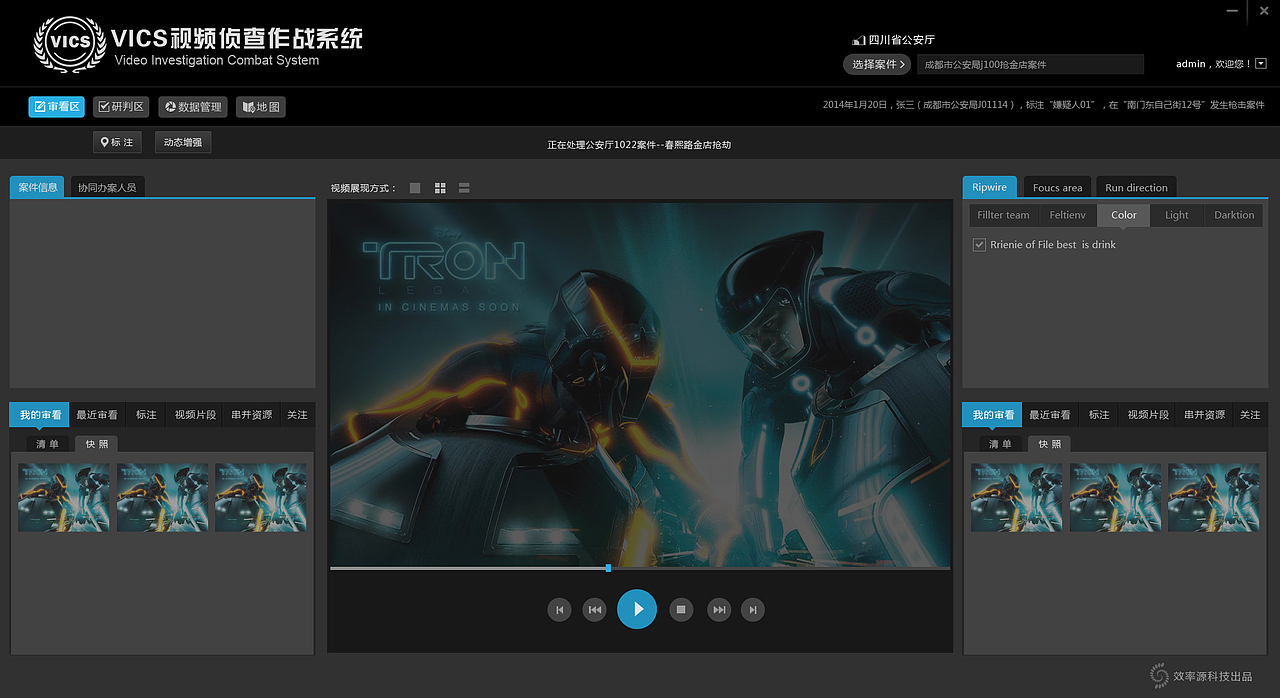Select left panel 最近审看 tab
This screenshot has height=698, width=1280.
pyautogui.click(x=97, y=415)
